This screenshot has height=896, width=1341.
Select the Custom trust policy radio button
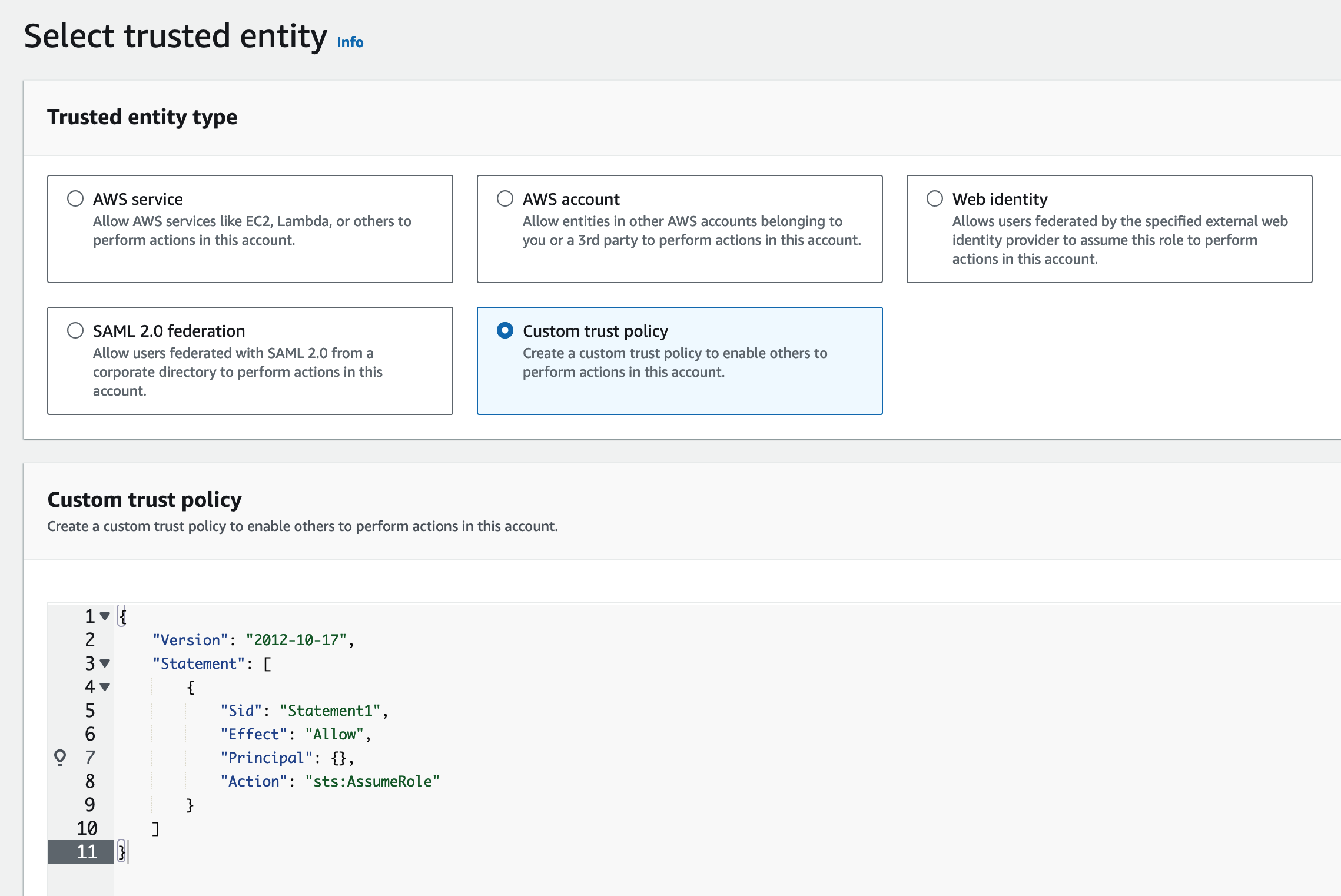pos(505,330)
